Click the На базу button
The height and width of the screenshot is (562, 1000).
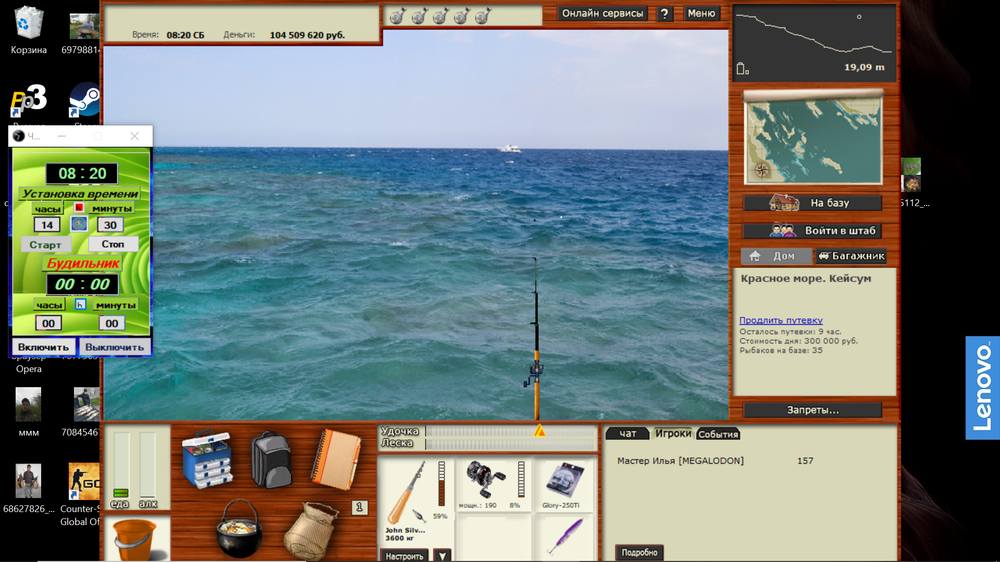pos(812,203)
